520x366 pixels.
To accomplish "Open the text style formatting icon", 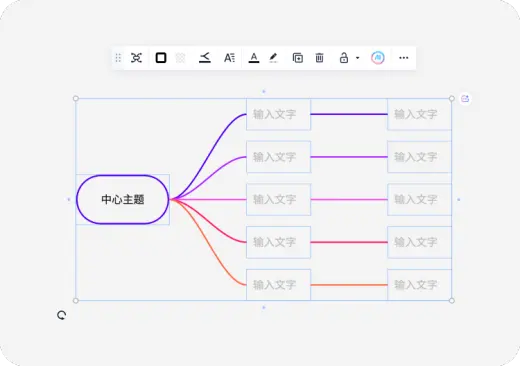I will pyautogui.click(x=229, y=58).
